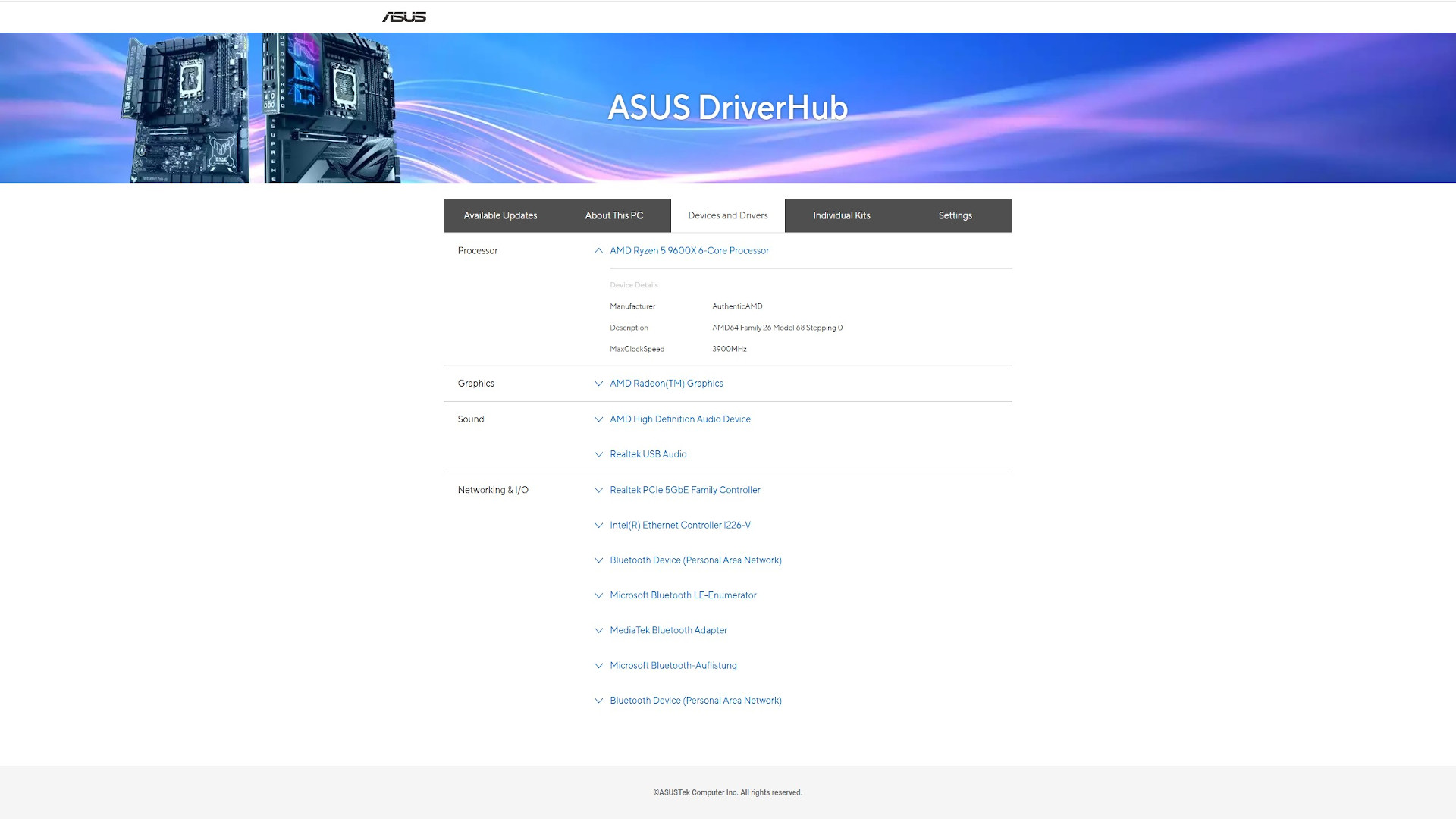This screenshot has height=819, width=1456.
Task: Switch to About This PC tab
Action: click(614, 215)
